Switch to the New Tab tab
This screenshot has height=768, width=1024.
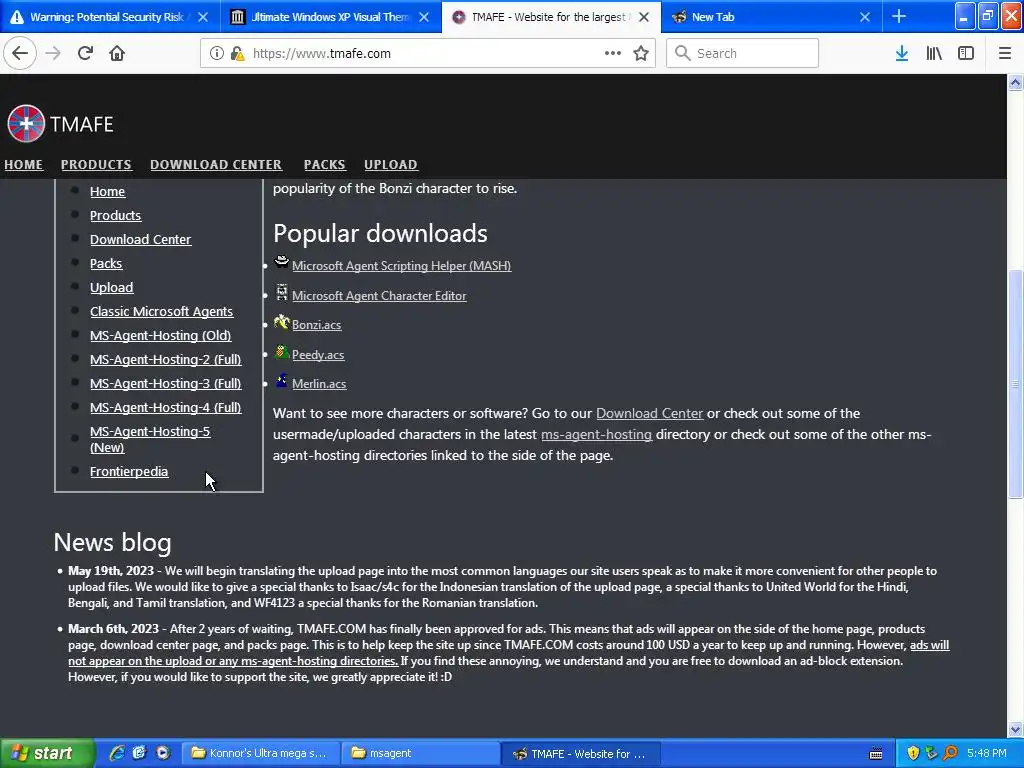click(771, 17)
